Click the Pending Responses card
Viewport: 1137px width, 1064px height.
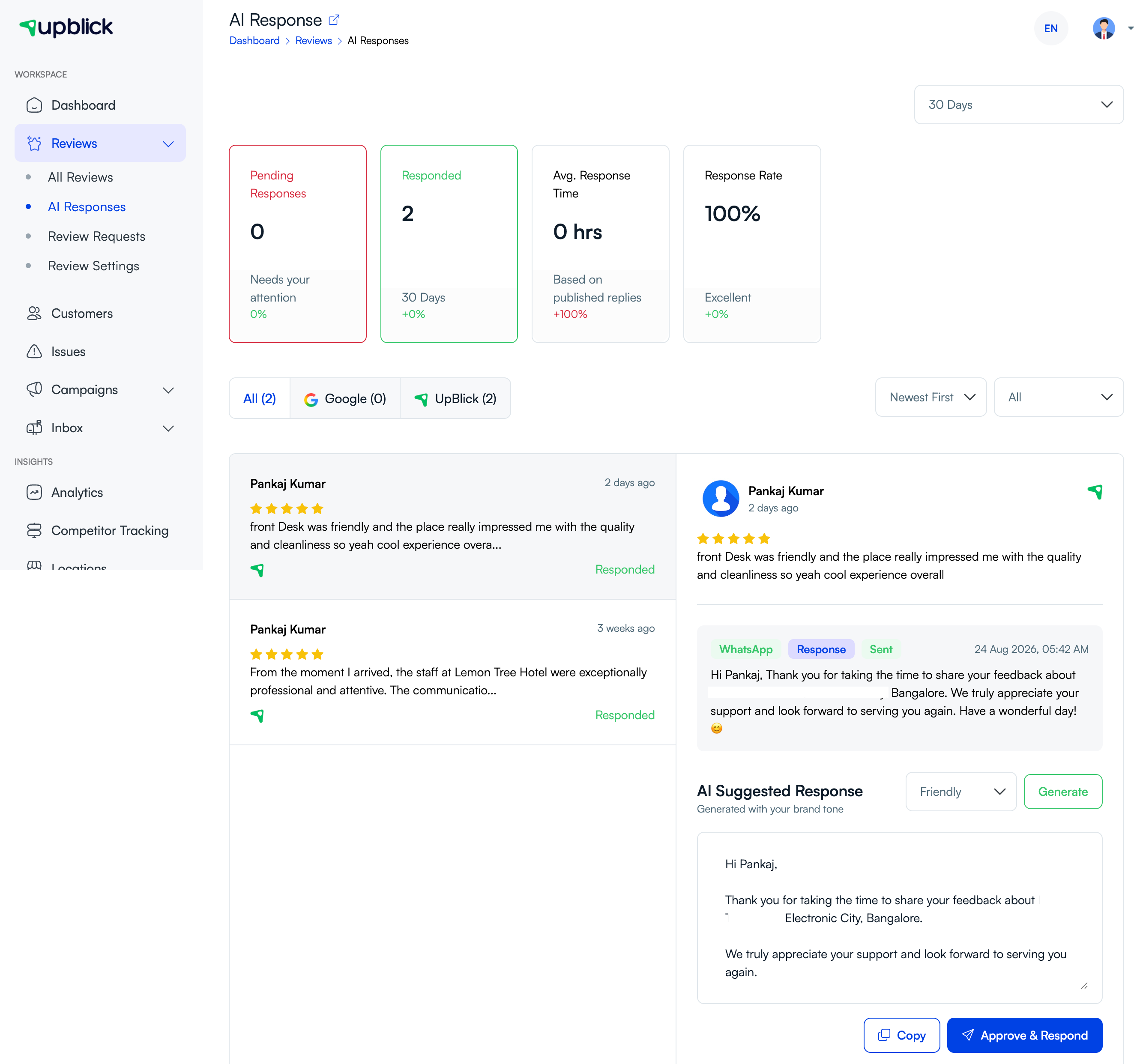tap(297, 244)
